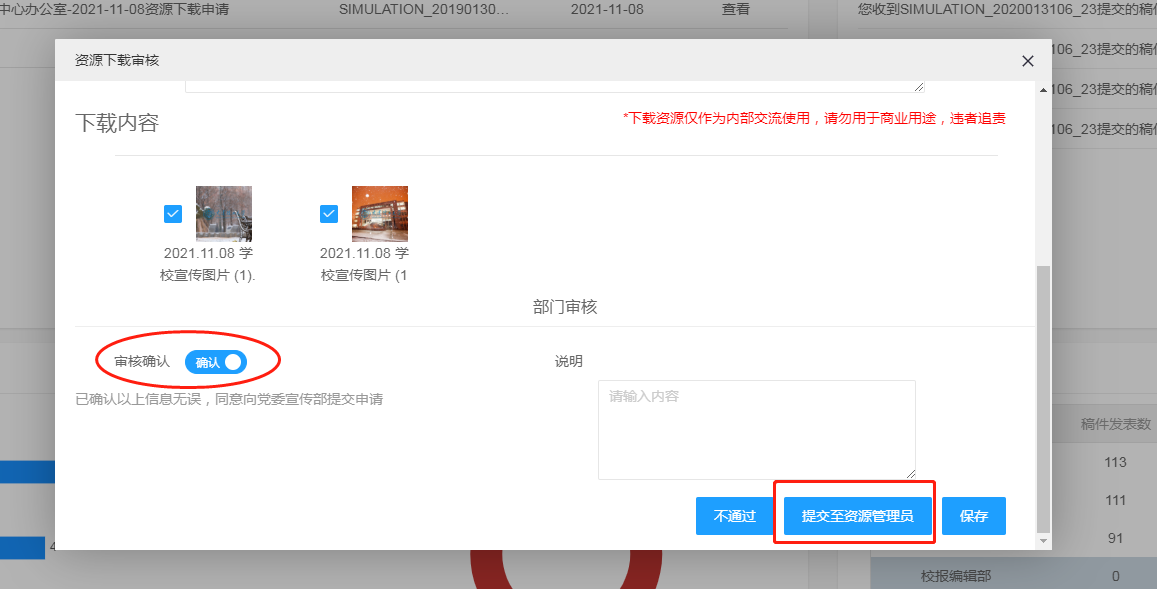Select the first 学校宣传图片 thumbnail image
1157x589 pixels.
(223, 213)
